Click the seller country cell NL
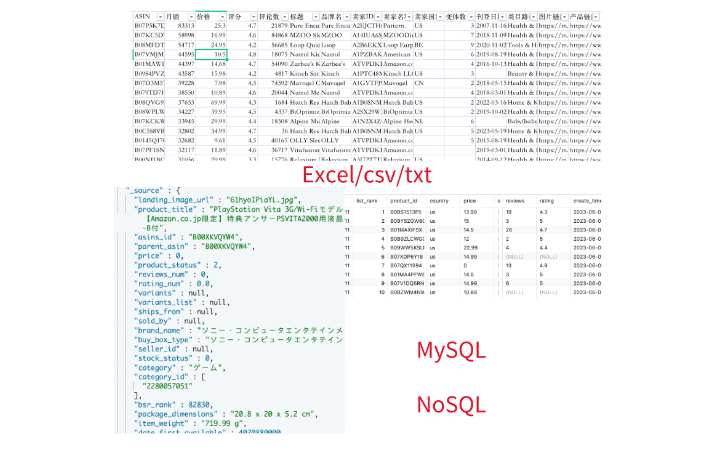The image size is (720, 450). click(419, 121)
